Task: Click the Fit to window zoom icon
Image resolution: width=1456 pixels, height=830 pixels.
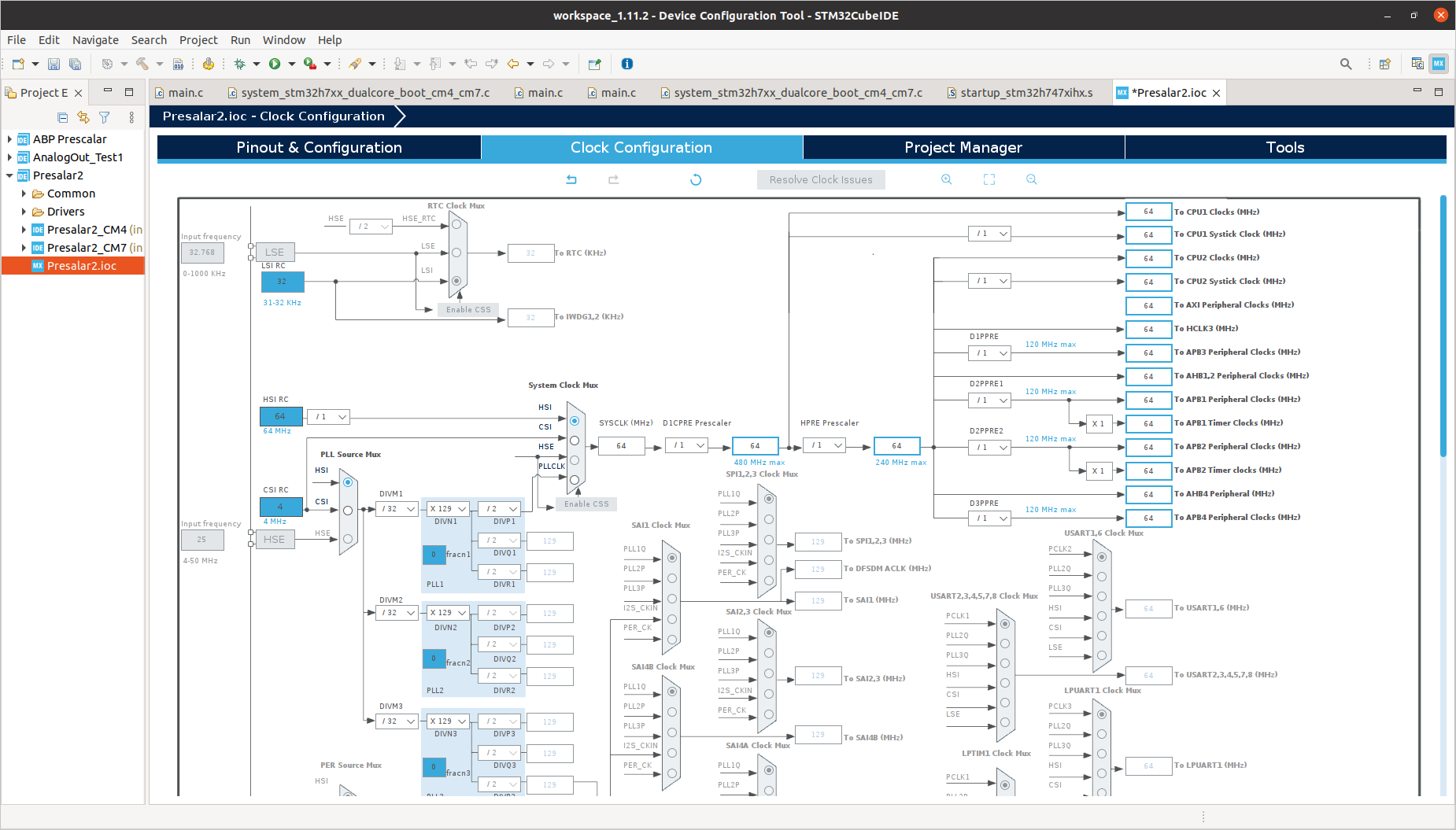Action: (989, 179)
